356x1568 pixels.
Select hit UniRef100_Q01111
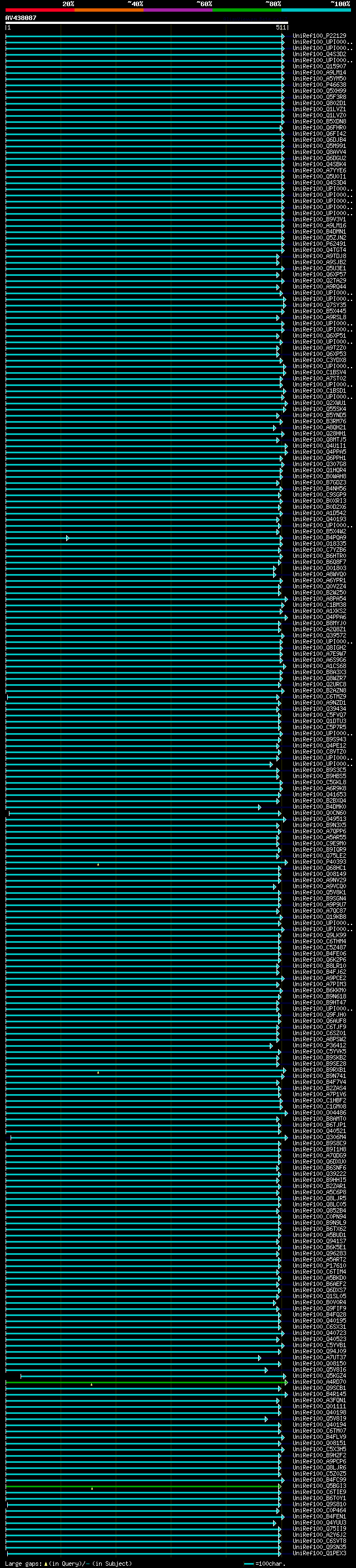tap(319, 1407)
